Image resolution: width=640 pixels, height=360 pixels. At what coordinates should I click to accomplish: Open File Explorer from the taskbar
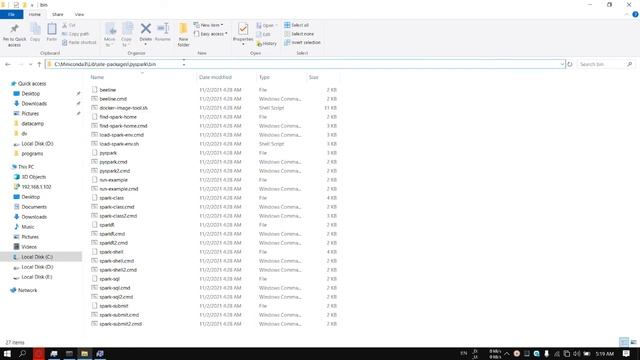[x=84, y=353]
